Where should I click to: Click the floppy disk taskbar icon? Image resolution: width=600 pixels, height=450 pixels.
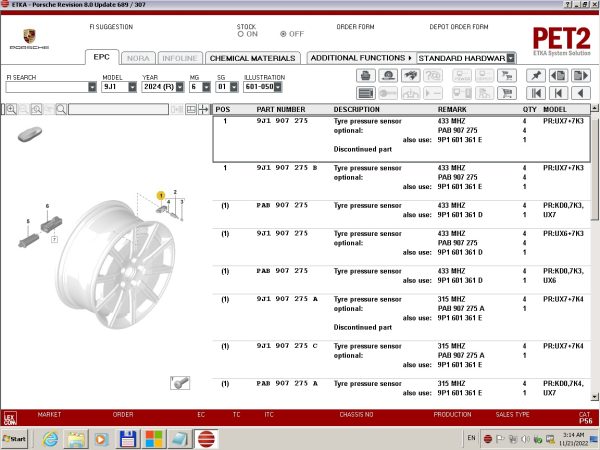pyautogui.click(x=128, y=439)
